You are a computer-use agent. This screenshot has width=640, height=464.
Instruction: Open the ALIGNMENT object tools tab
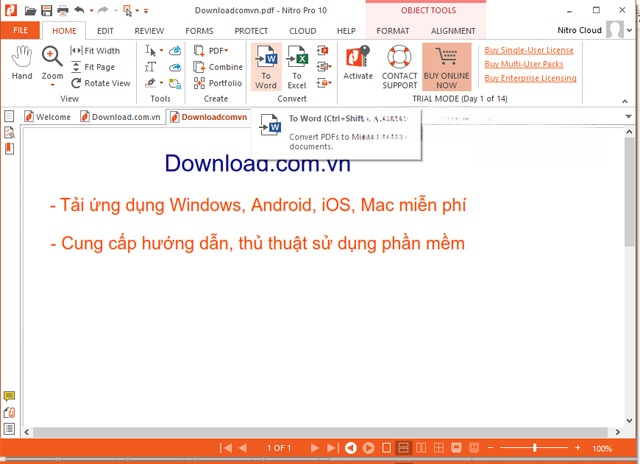click(453, 31)
